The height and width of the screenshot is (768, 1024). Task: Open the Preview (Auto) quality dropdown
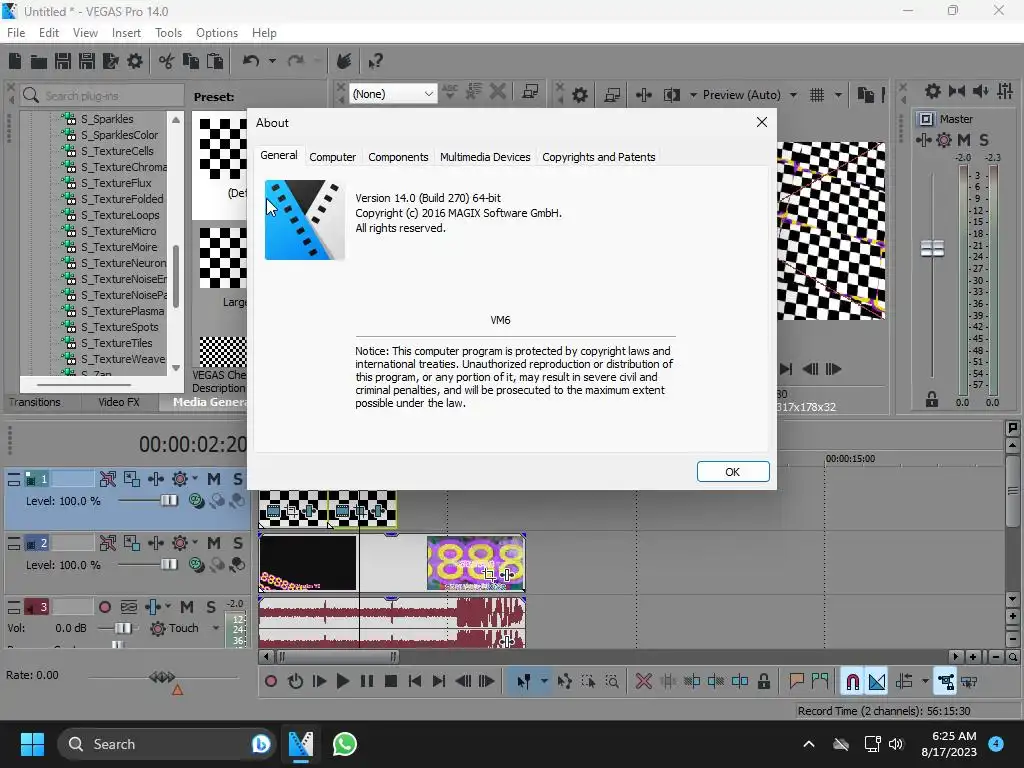pyautogui.click(x=793, y=95)
